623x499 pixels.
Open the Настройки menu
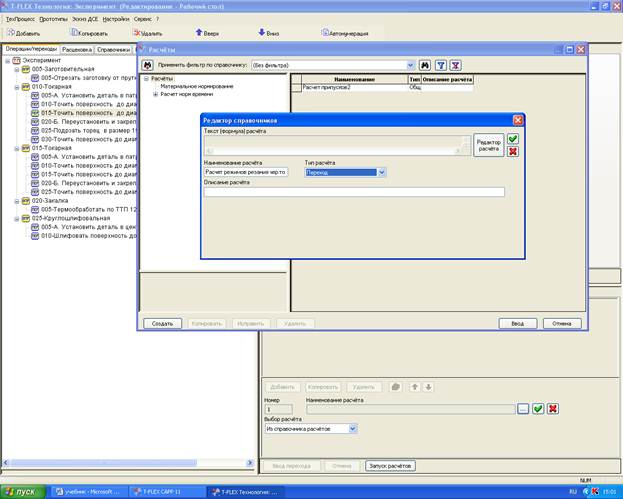tap(116, 19)
